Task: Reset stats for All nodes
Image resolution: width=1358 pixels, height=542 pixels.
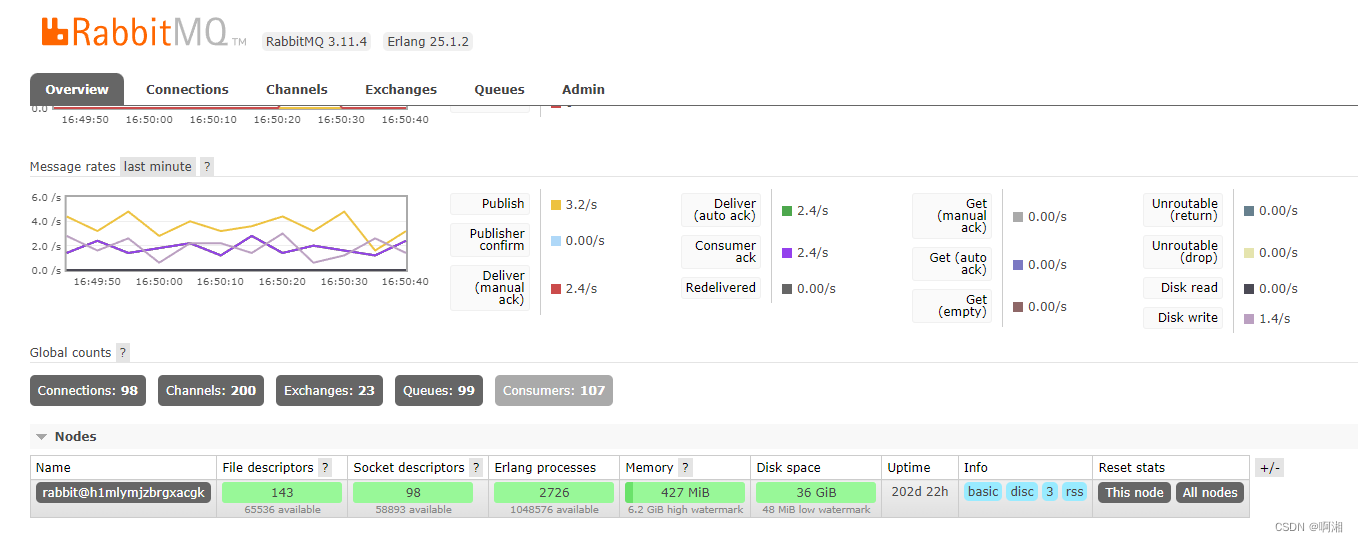Action: tap(1210, 492)
